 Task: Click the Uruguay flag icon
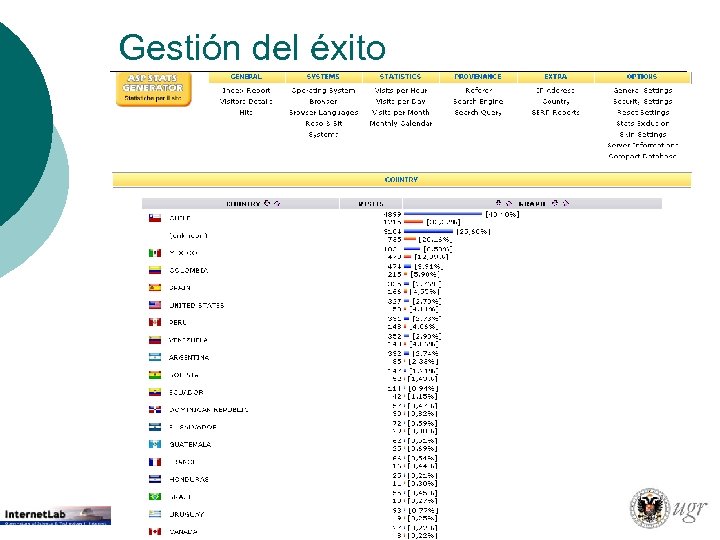[x=155, y=514]
